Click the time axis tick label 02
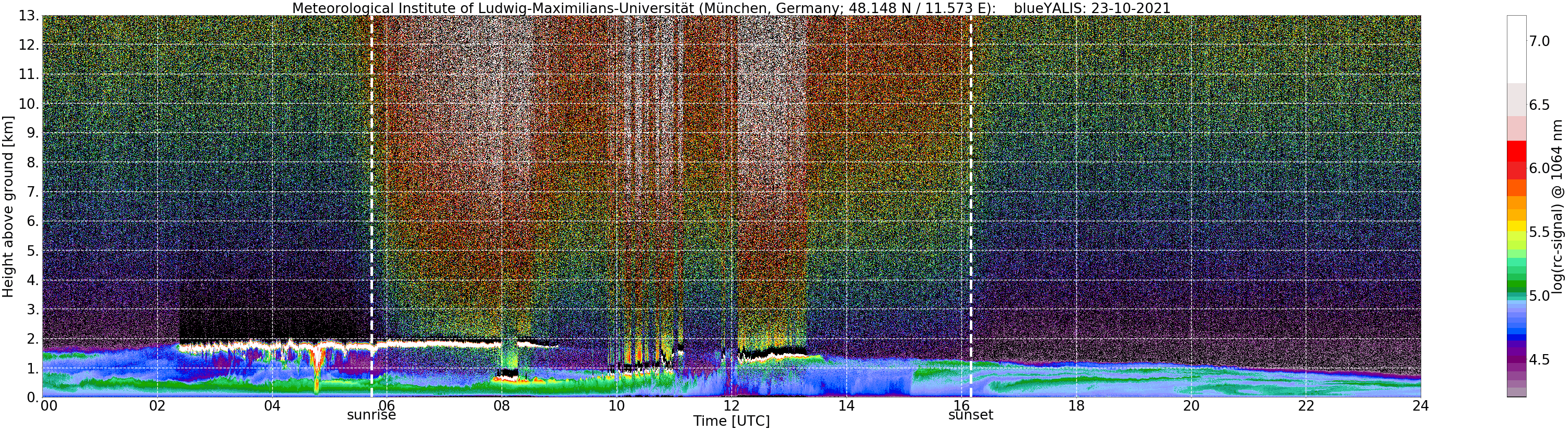The width and height of the screenshot is (1568, 431). (157, 405)
